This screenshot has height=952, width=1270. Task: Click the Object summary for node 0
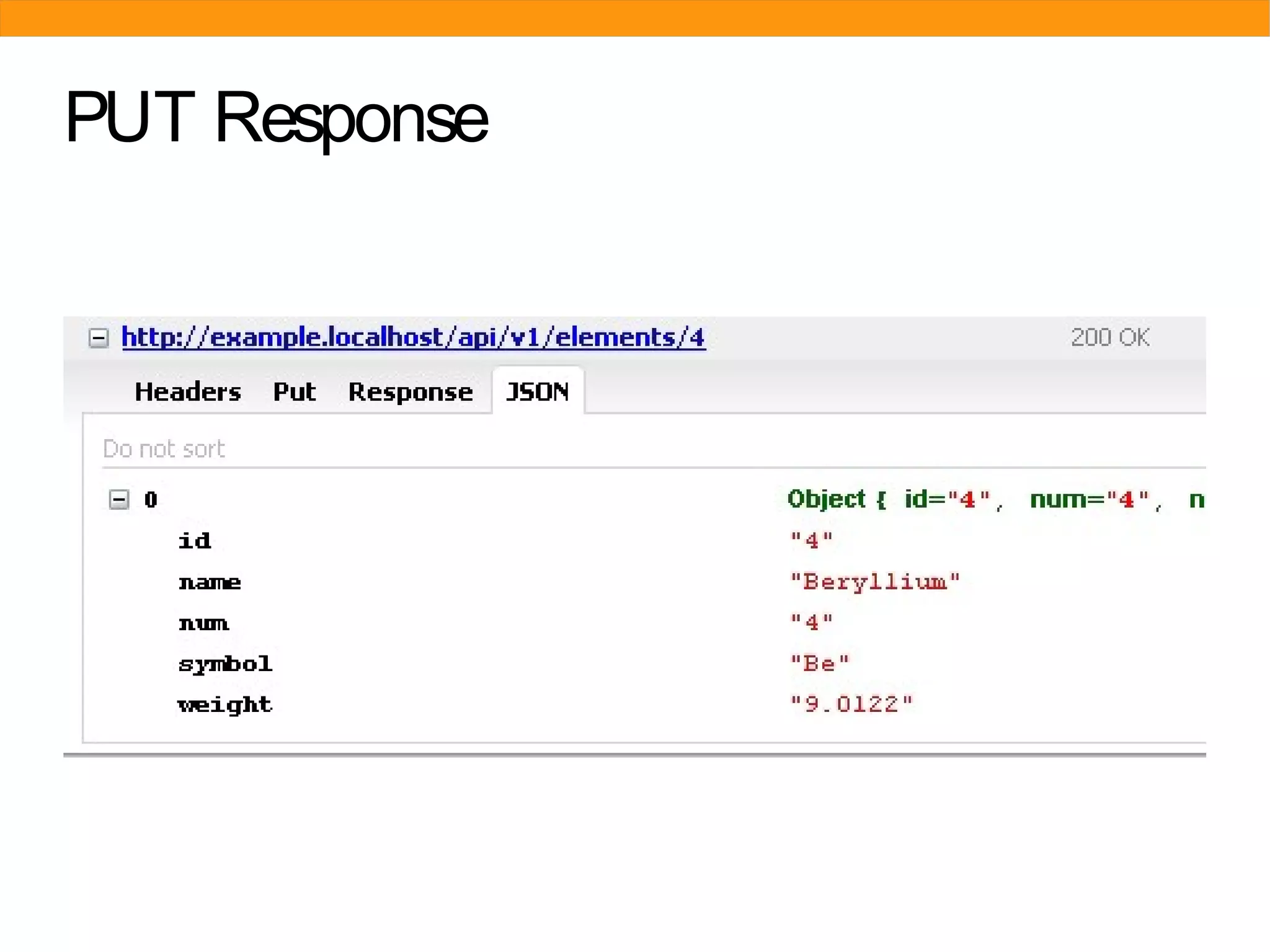pyautogui.click(x=996, y=499)
